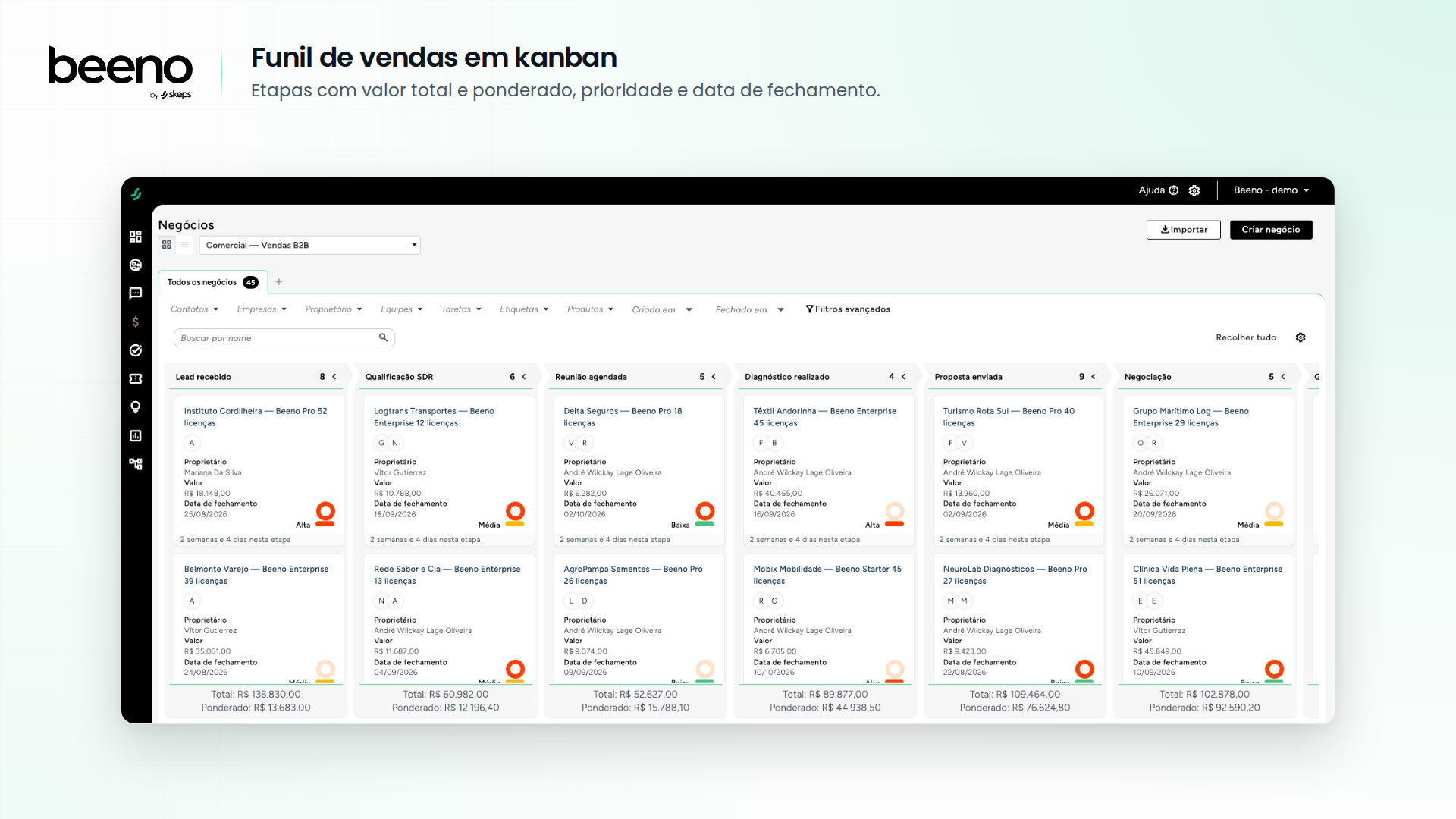
Task: Collapse the Reunião agendada column chevron
Action: click(714, 377)
